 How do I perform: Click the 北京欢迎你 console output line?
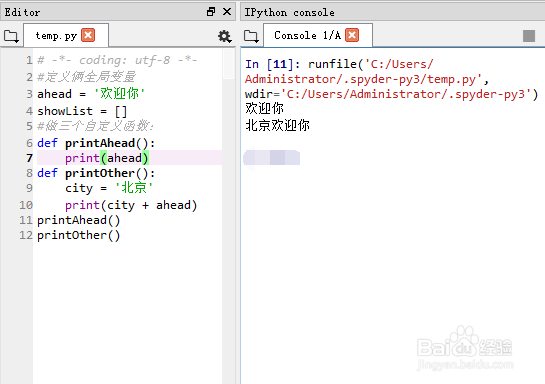point(277,125)
